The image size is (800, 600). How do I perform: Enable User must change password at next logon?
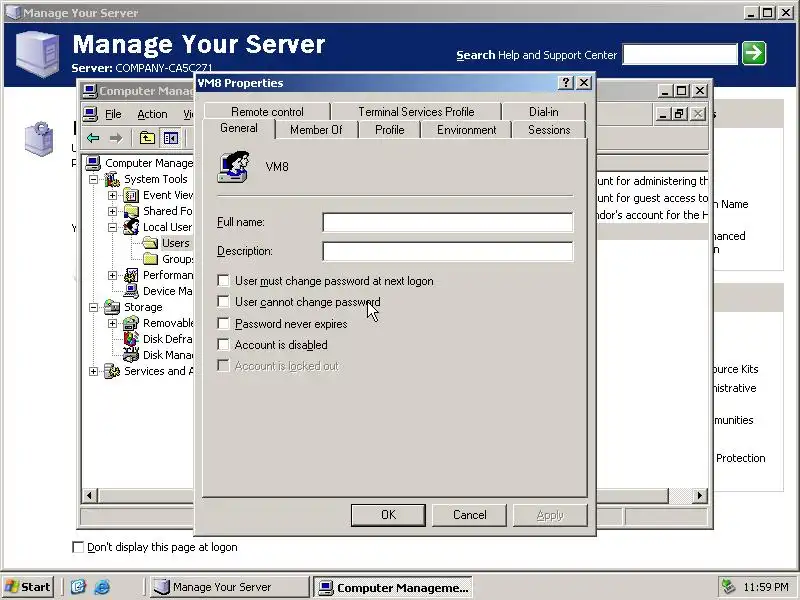pyautogui.click(x=223, y=281)
